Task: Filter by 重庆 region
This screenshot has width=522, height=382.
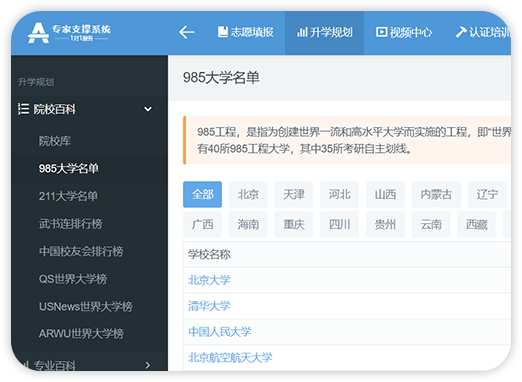Action: pyautogui.click(x=294, y=224)
